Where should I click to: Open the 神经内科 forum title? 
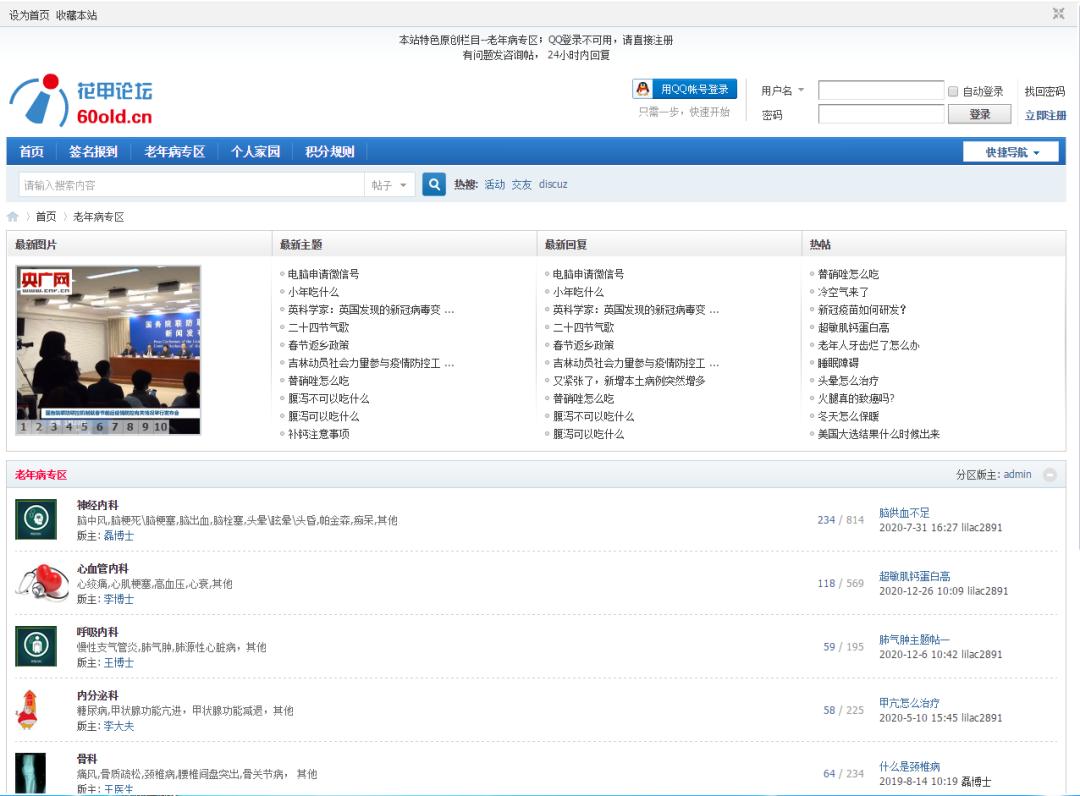coord(98,505)
